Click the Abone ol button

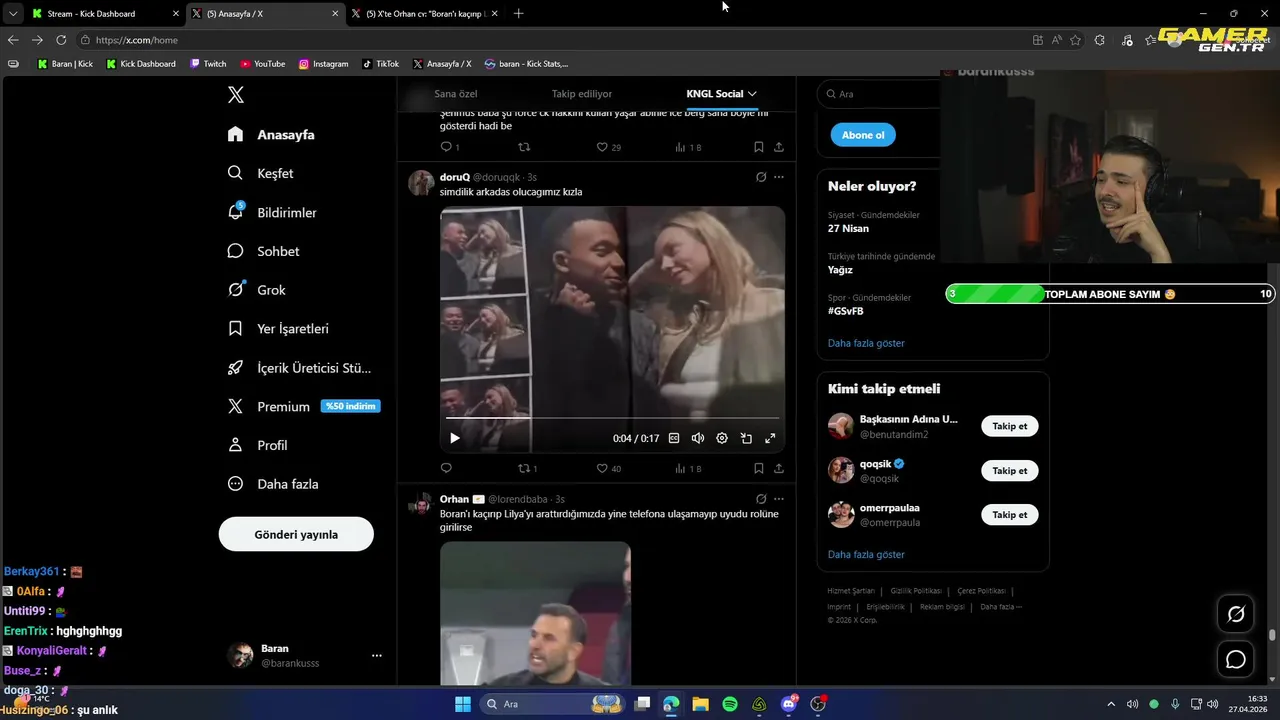(863, 135)
